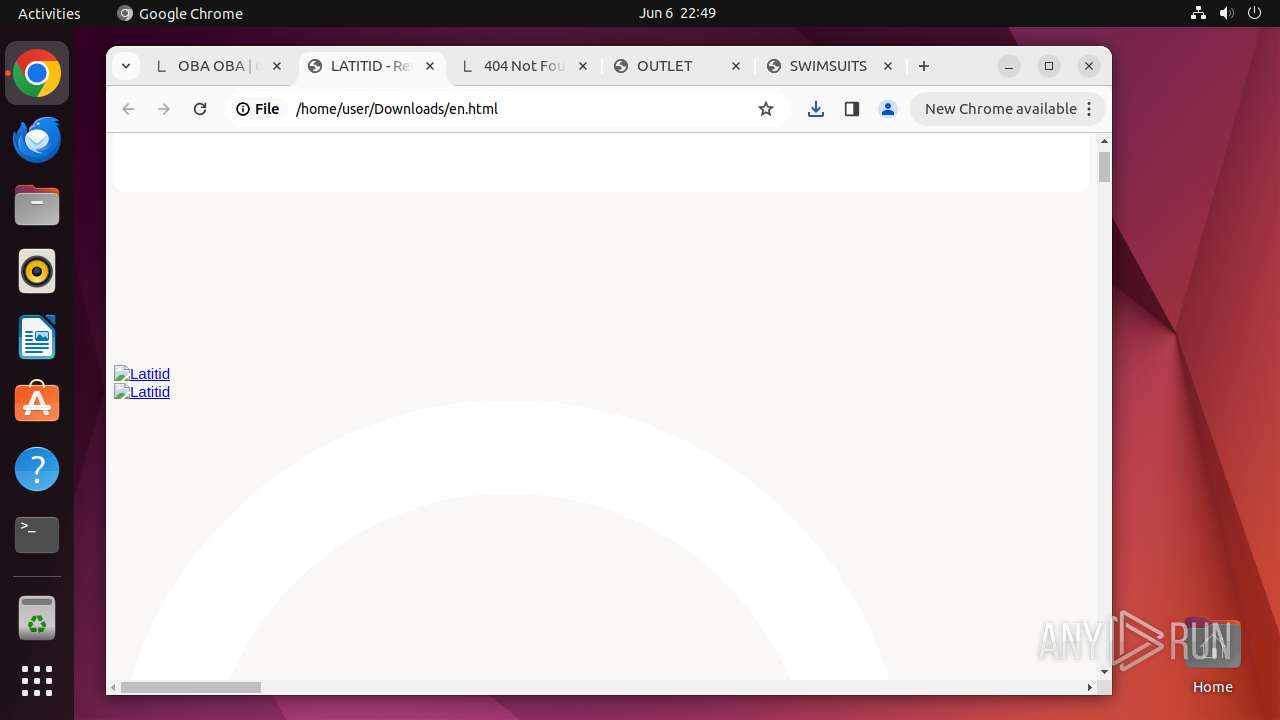Open the volume indicator
Image resolution: width=1280 pixels, height=720 pixels.
(1226, 13)
